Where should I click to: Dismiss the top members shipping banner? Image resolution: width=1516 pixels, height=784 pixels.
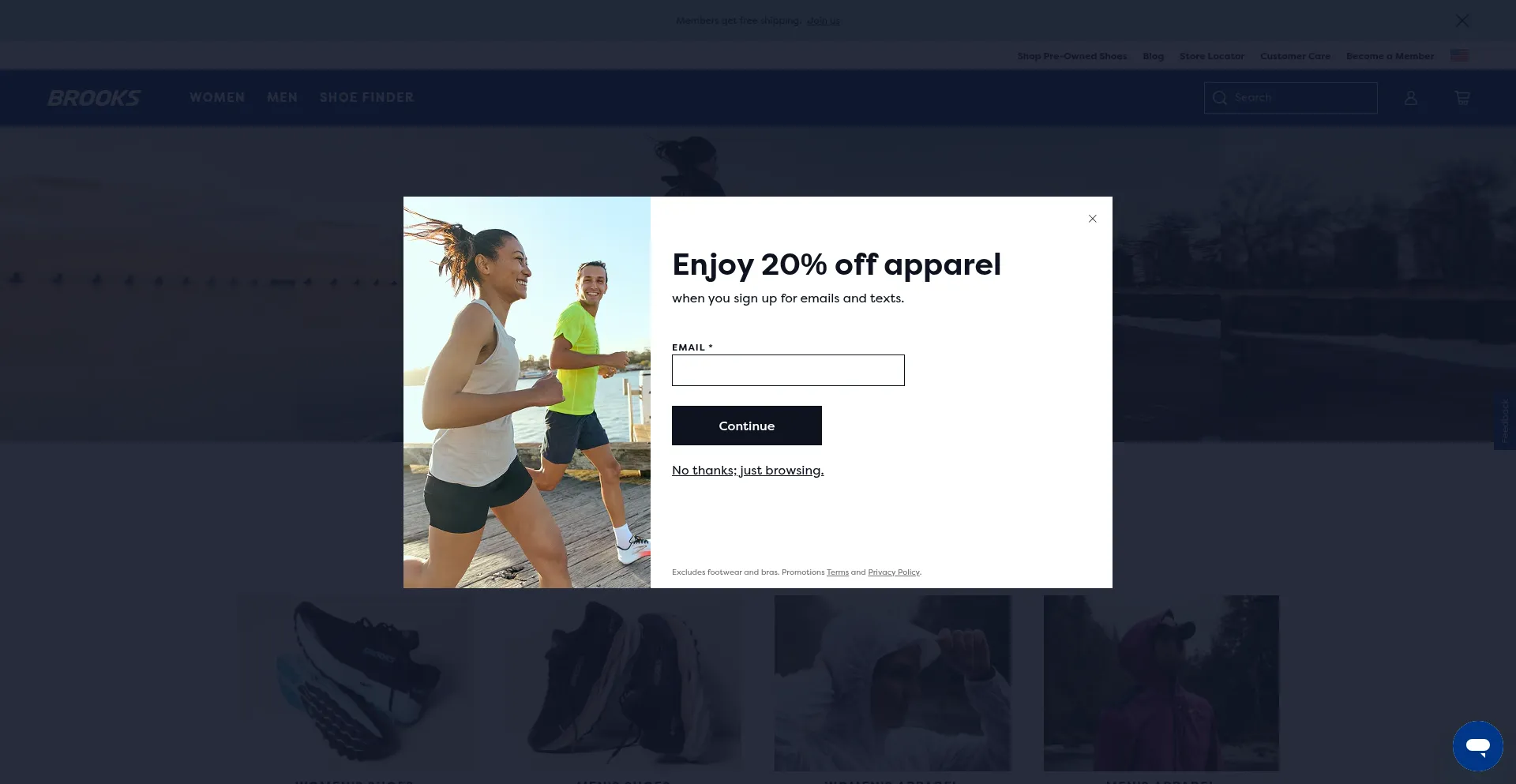1462,21
